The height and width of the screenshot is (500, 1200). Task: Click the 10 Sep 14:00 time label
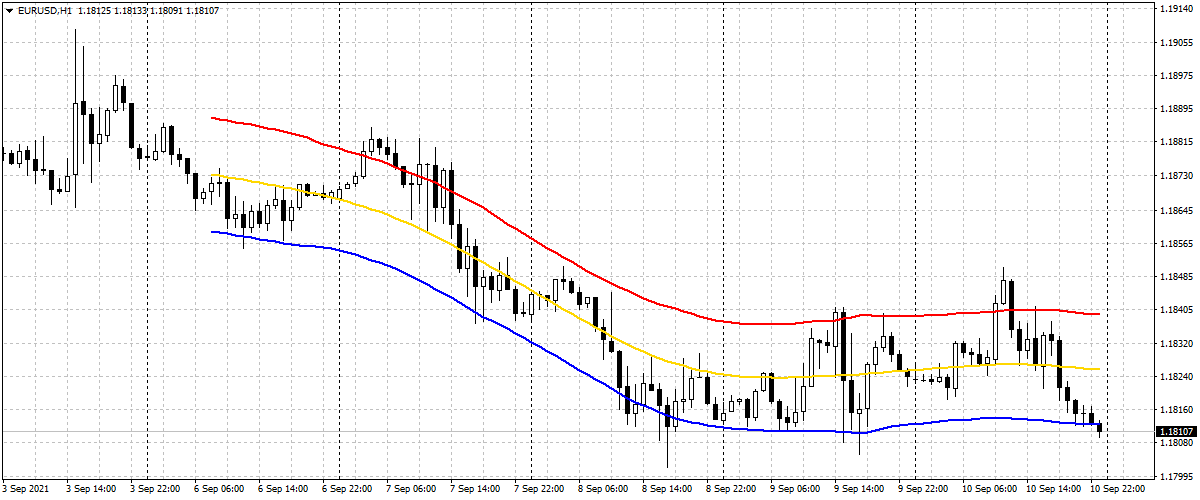[x=1055, y=490]
